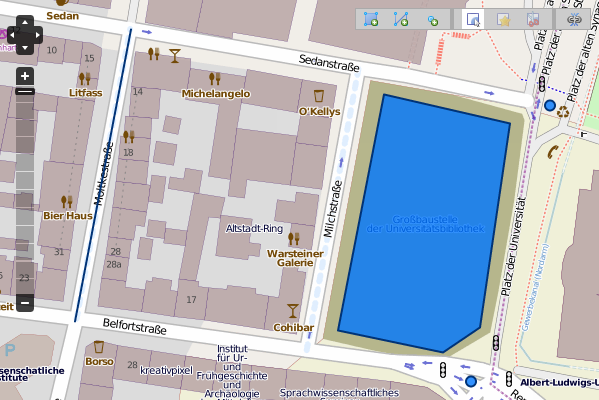The width and height of the screenshot is (599, 400).
Task: Pan the map right
Action: (x=37, y=35)
